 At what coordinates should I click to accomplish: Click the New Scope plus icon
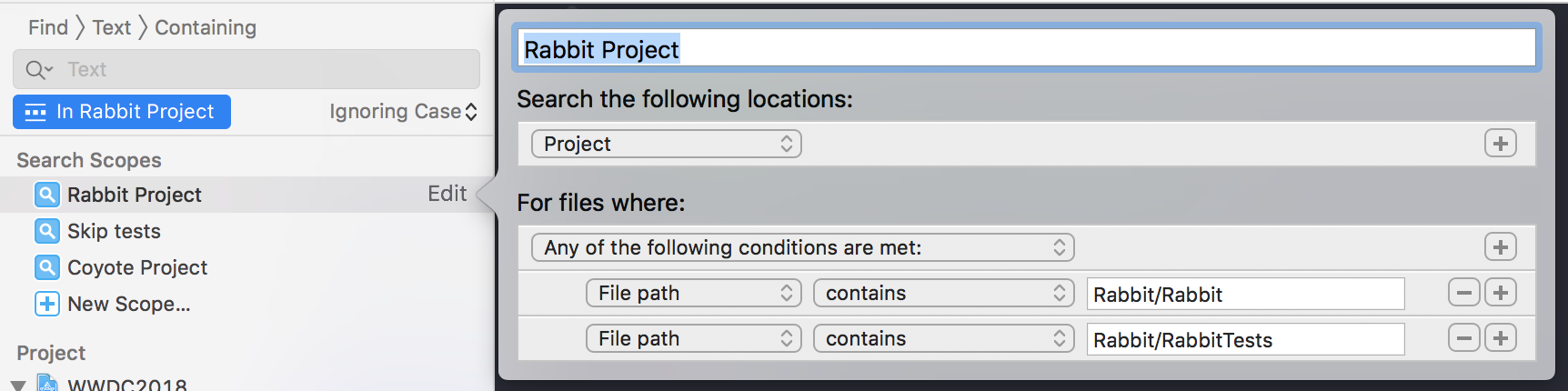pos(47,304)
